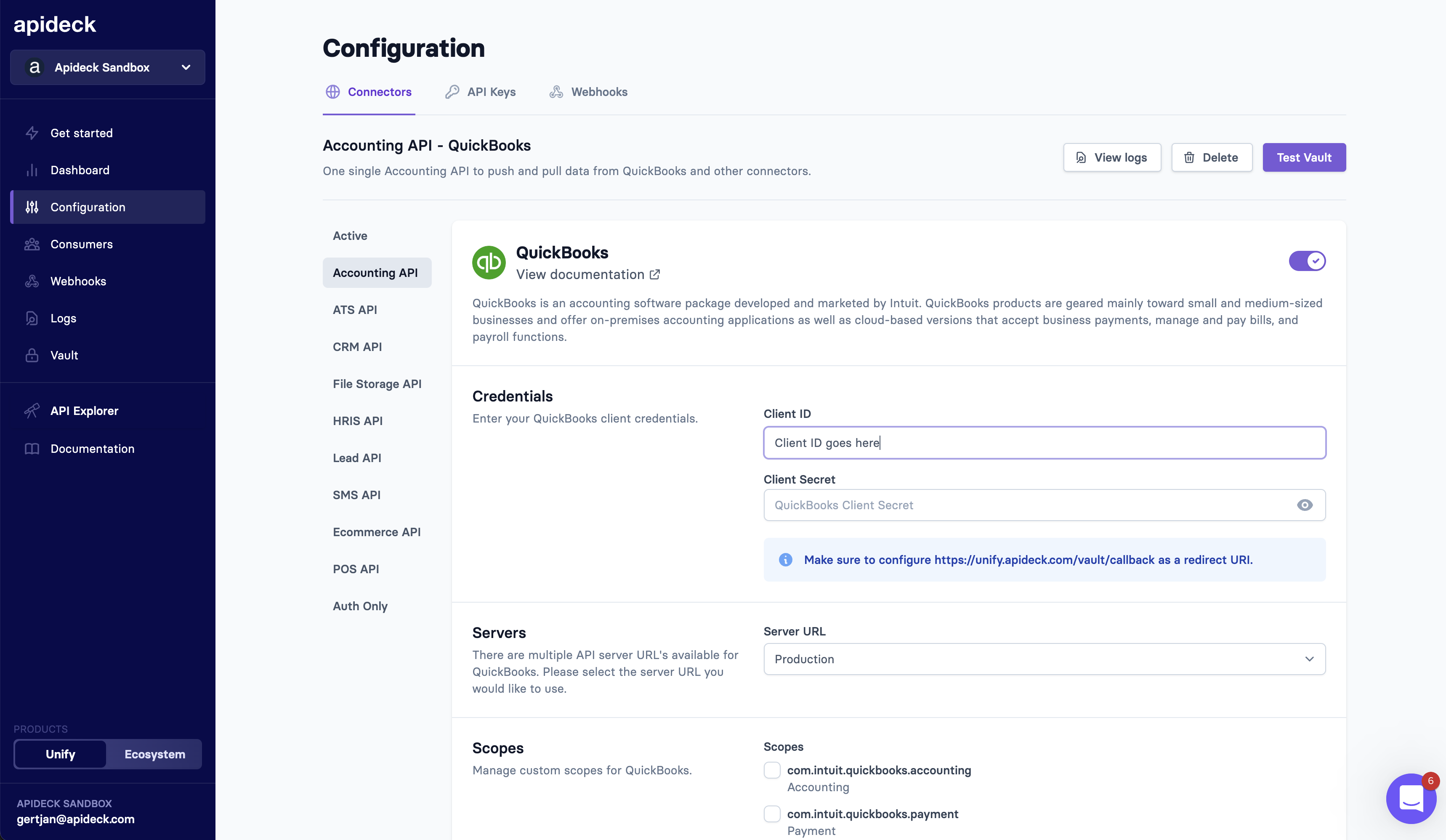Click the Logs file icon

32,319
